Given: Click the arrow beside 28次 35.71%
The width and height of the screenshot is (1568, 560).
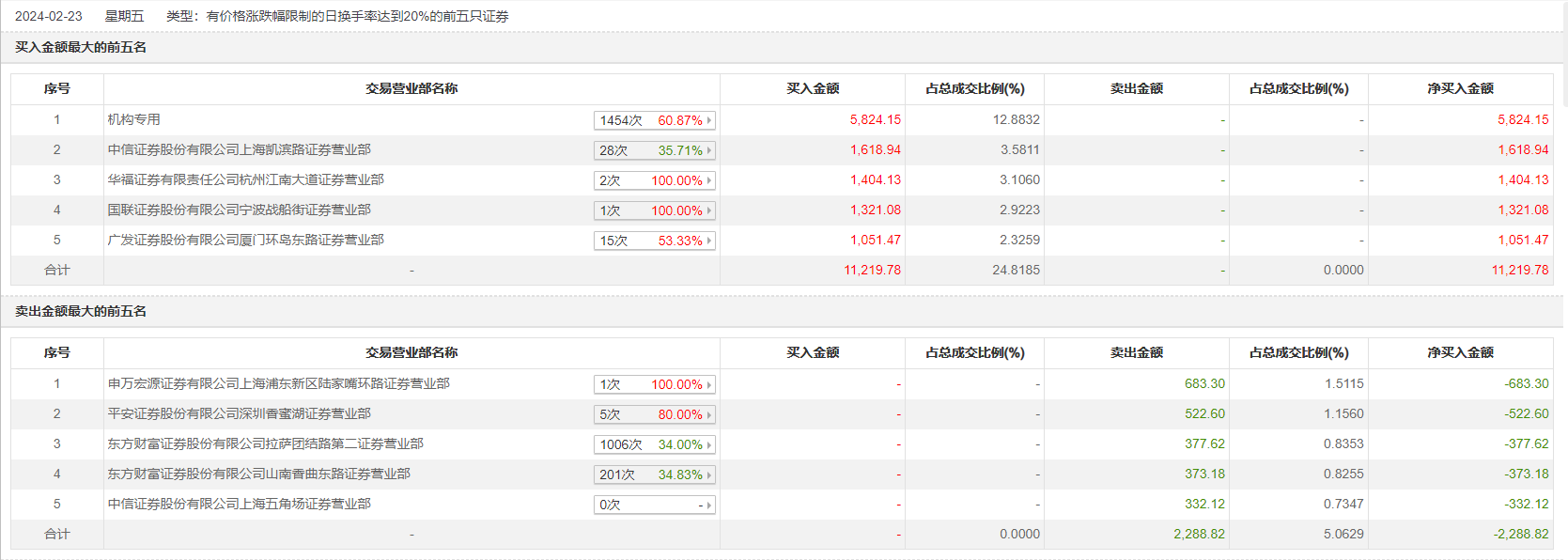Looking at the screenshot, I should (x=709, y=150).
